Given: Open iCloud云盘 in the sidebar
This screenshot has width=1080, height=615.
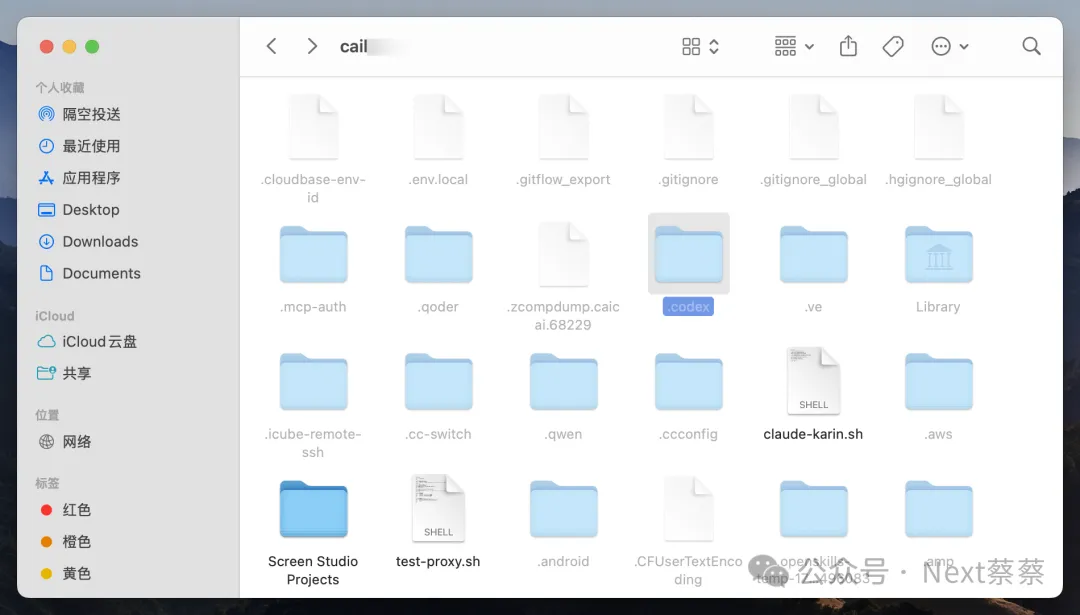Looking at the screenshot, I should [99, 341].
